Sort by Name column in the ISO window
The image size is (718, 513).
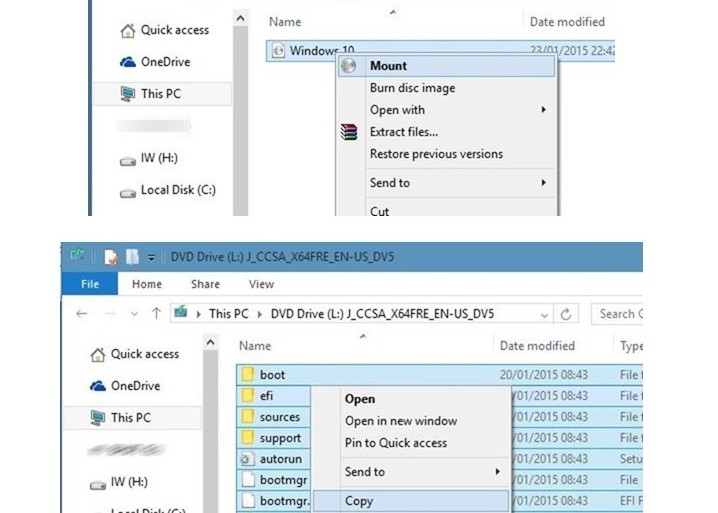tap(285, 22)
